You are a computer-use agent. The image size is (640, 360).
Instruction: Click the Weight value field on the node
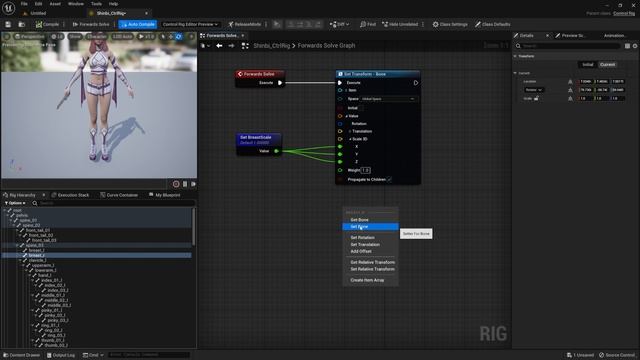(365, 170)
